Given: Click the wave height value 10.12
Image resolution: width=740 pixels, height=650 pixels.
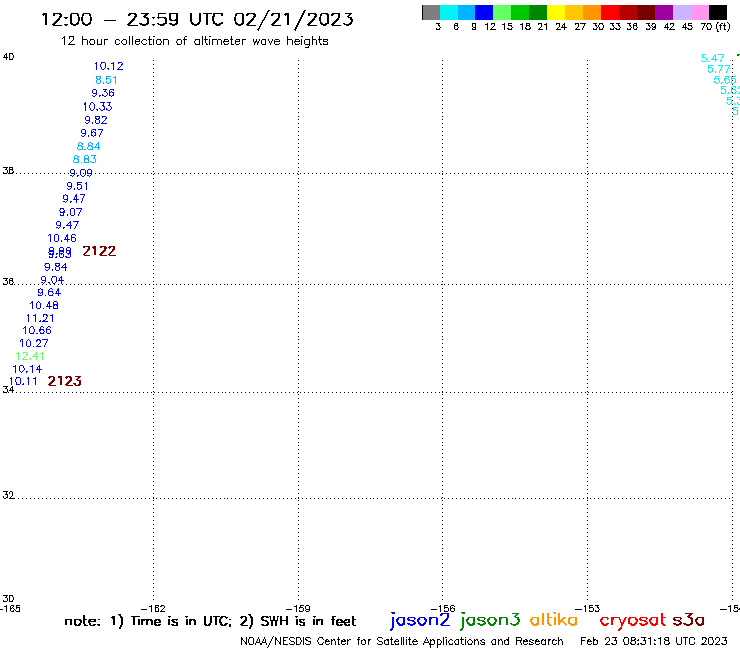Looking at the screenshot, I should pos(109,66).
